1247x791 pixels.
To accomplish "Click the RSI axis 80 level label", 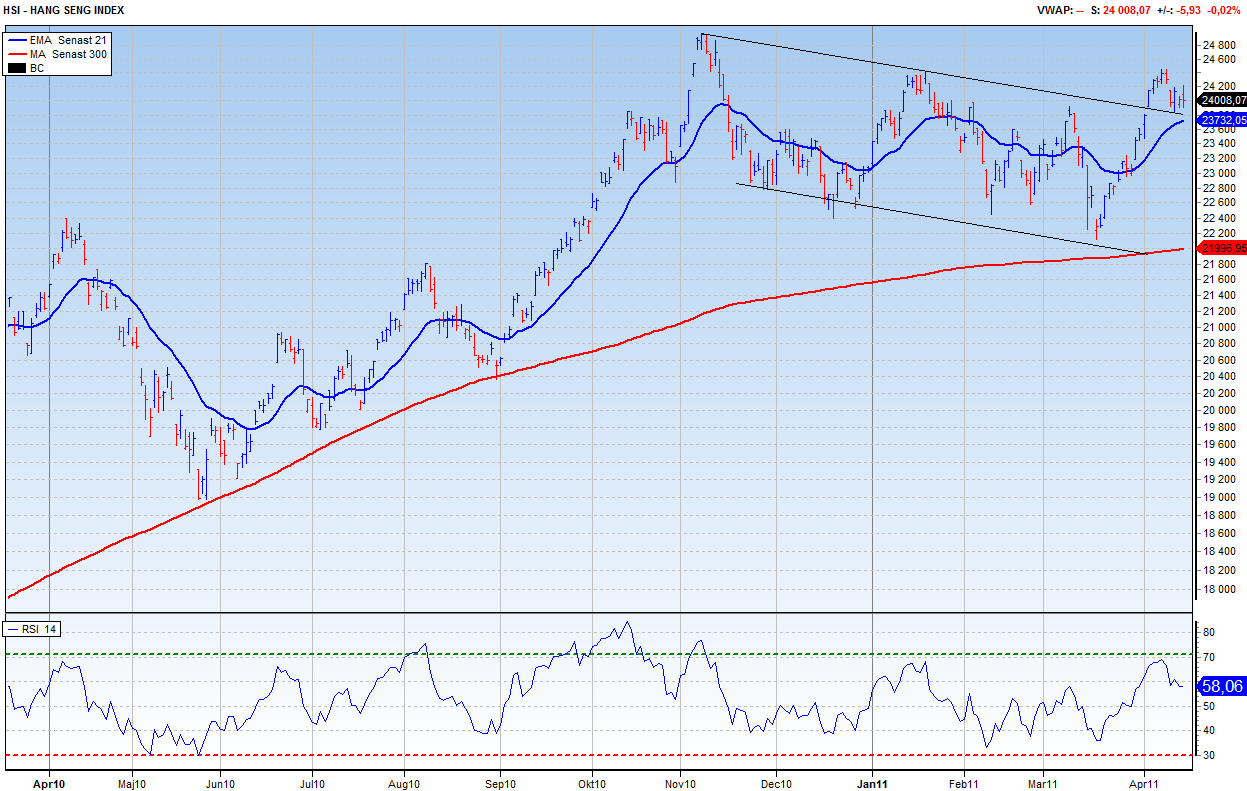I will pyautogui.click(x=1208, y=633).
